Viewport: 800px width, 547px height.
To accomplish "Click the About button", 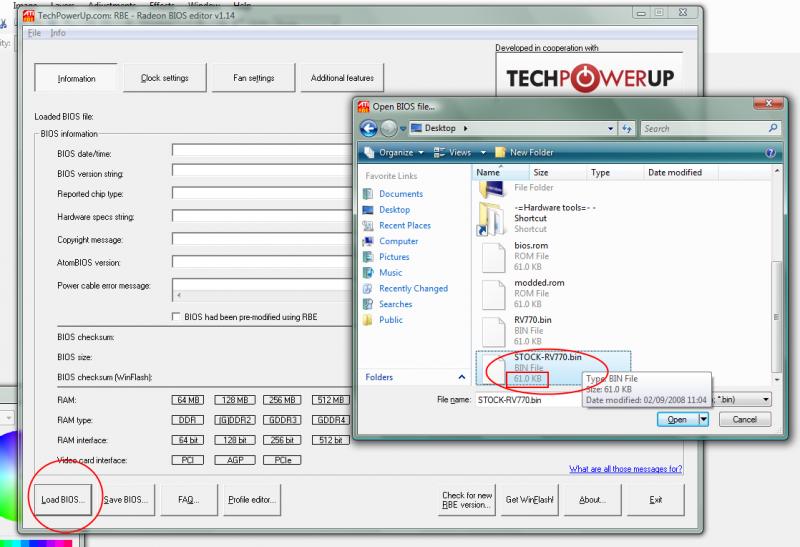I will pyautogui.click(x=592, y=500).
